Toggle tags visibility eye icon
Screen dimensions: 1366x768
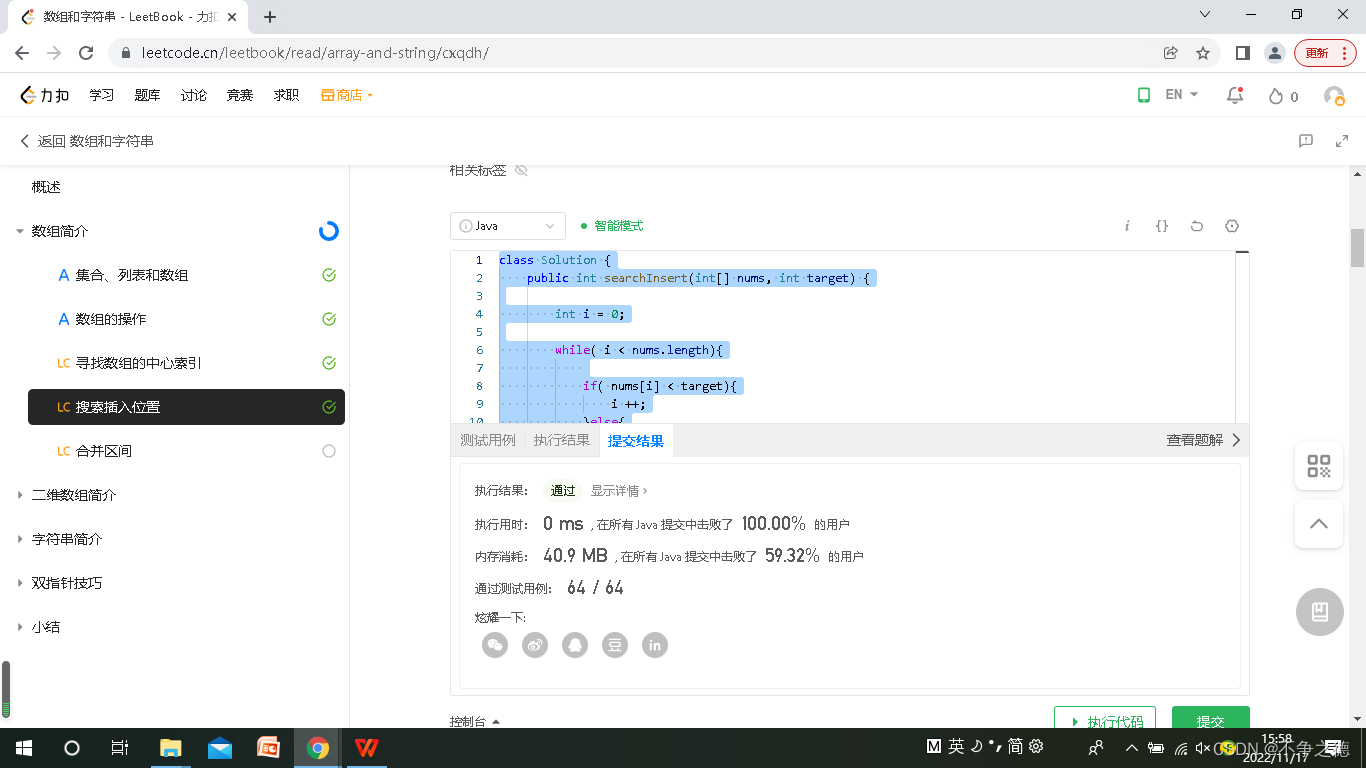tap(521, 171)
